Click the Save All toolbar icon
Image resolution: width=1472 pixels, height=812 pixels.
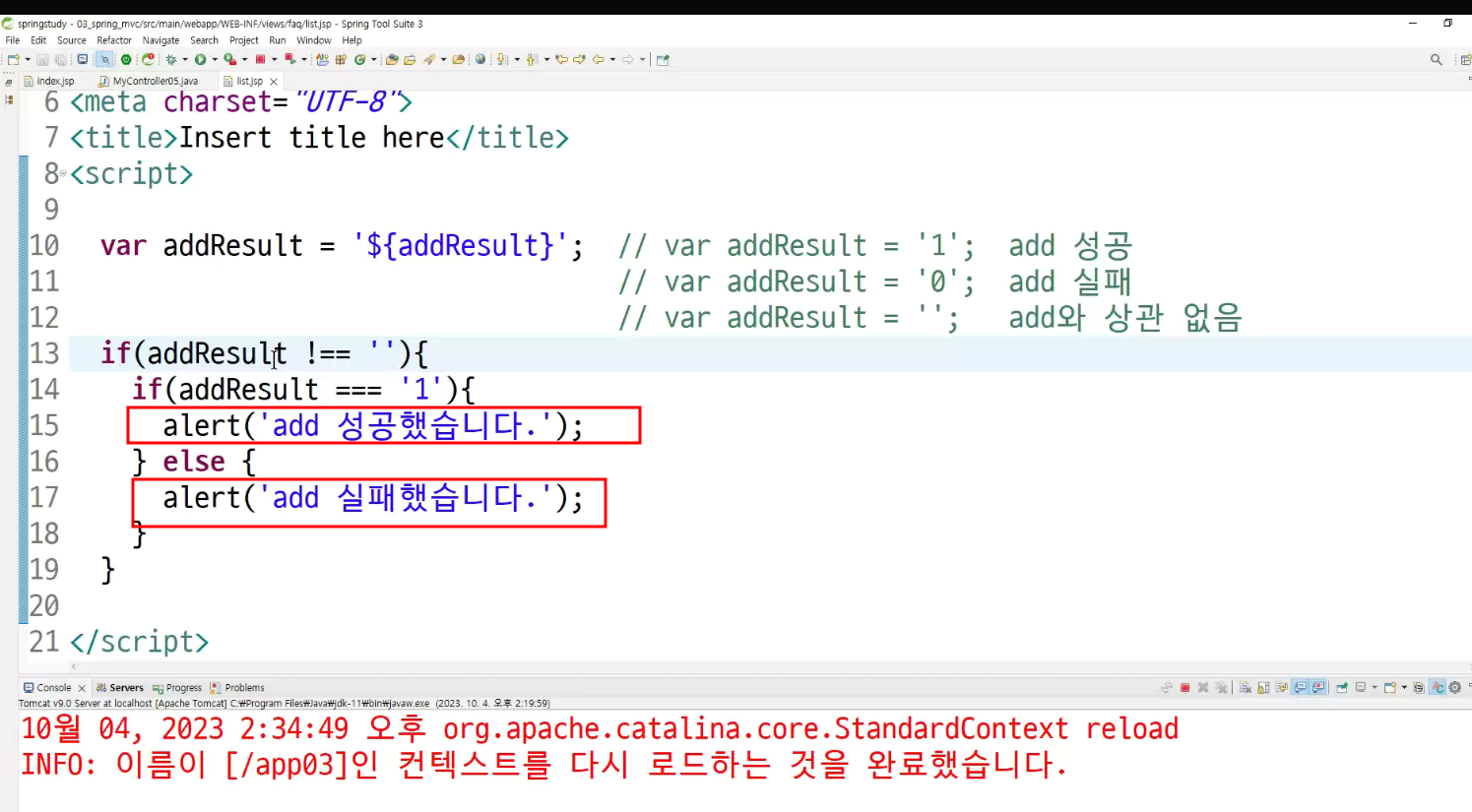coord(60,59)
